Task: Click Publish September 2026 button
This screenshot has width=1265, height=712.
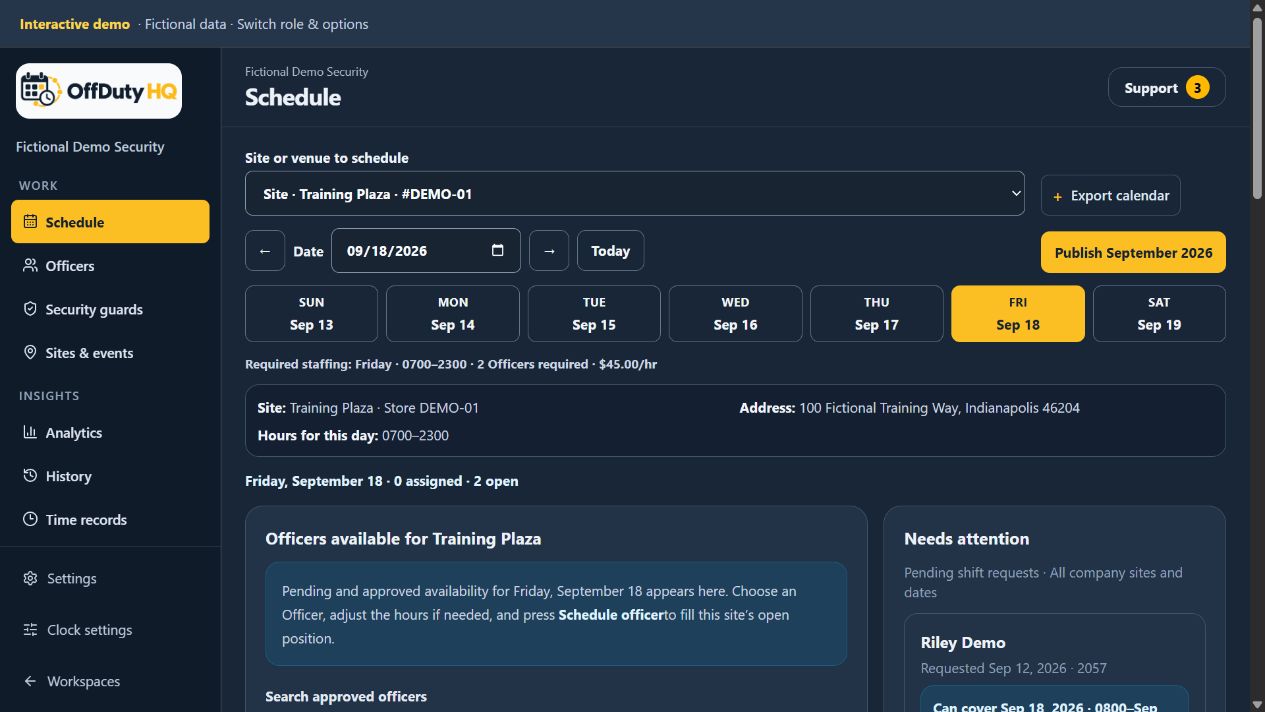Action: point(1133,253)
